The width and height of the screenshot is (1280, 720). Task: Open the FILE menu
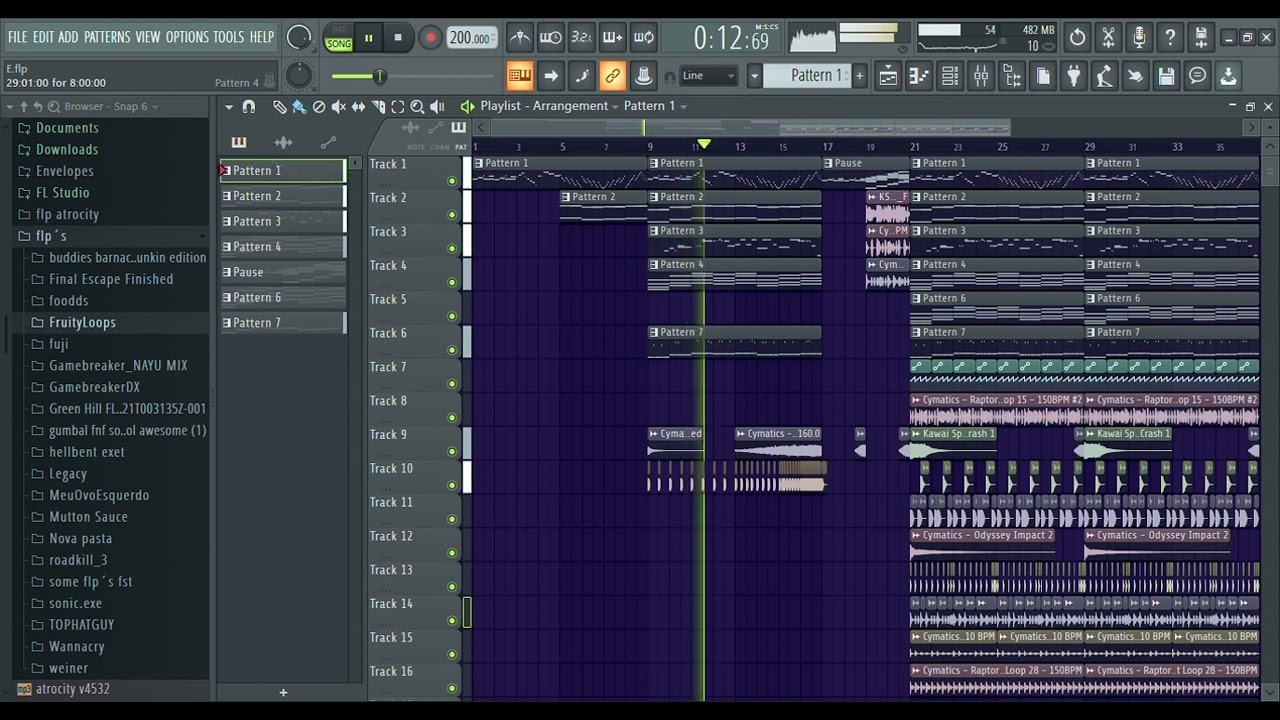point(18,37)
